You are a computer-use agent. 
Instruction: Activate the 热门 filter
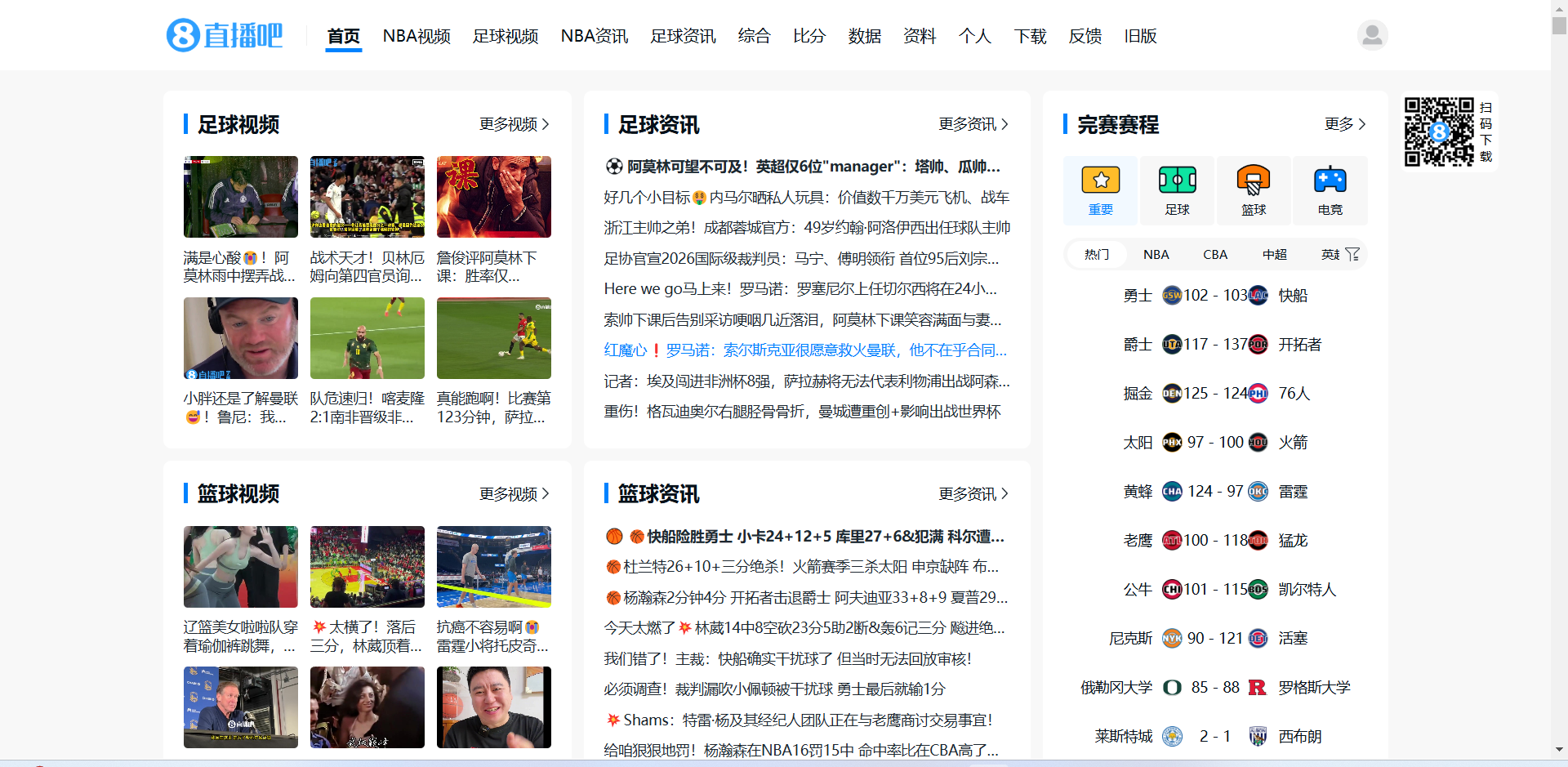click(x=1095, y=254)
